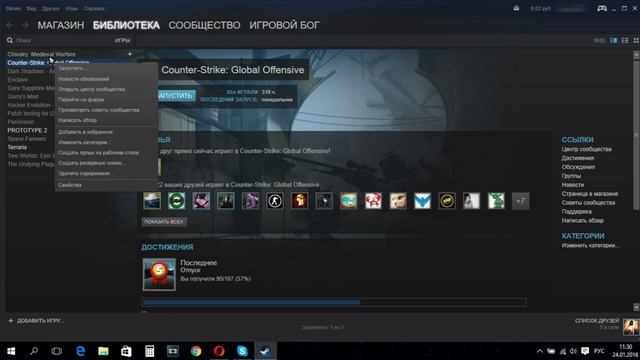Viewport: 640px width, 360px height.
Task: Click the latest achievement badge icon
Action: point(159,274)
